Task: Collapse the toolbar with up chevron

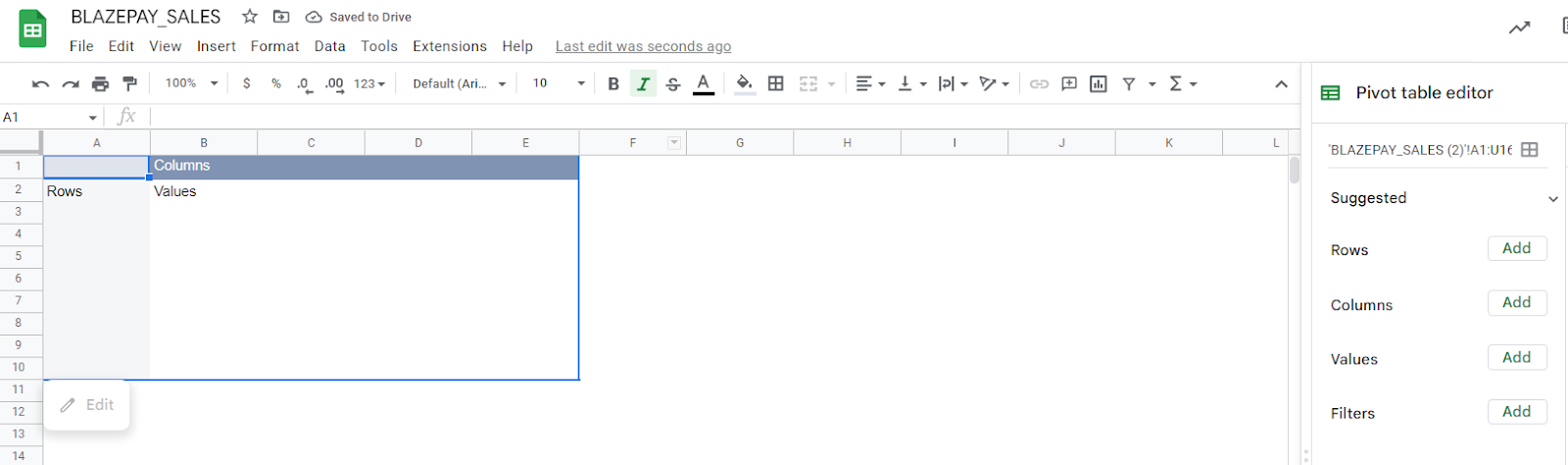Action: 1281,84
